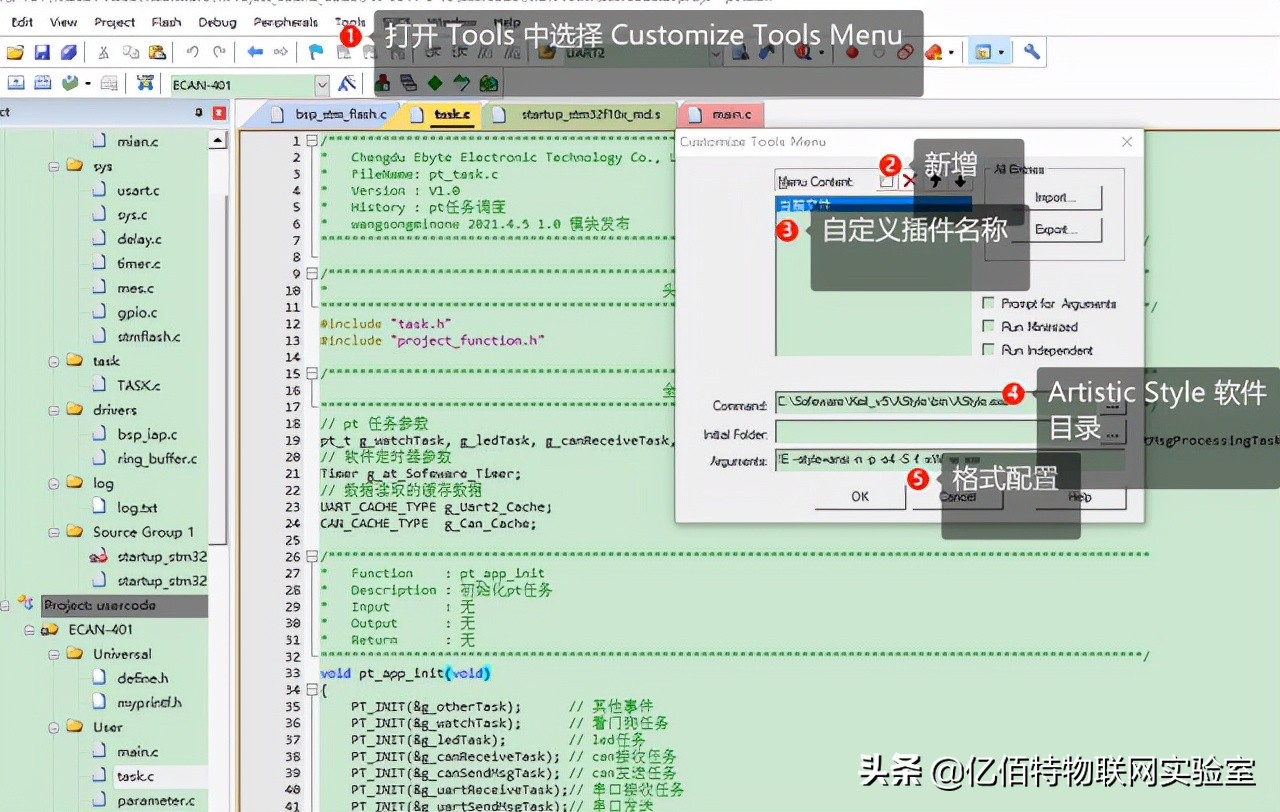Click the red X Delete icon beside Menu Content
The image size is (1280, 812).
coord(909,181)
